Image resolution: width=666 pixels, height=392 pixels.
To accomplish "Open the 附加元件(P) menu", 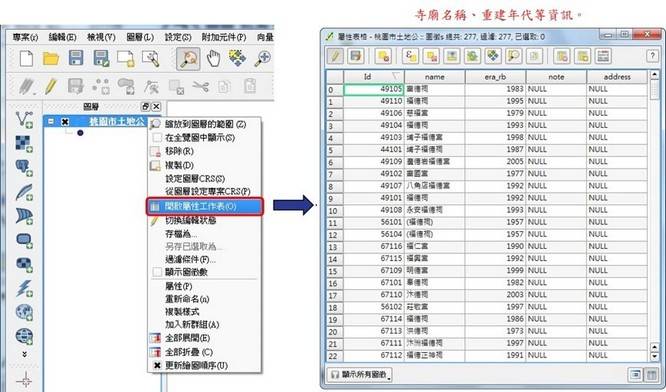I will tap(223, 37).
